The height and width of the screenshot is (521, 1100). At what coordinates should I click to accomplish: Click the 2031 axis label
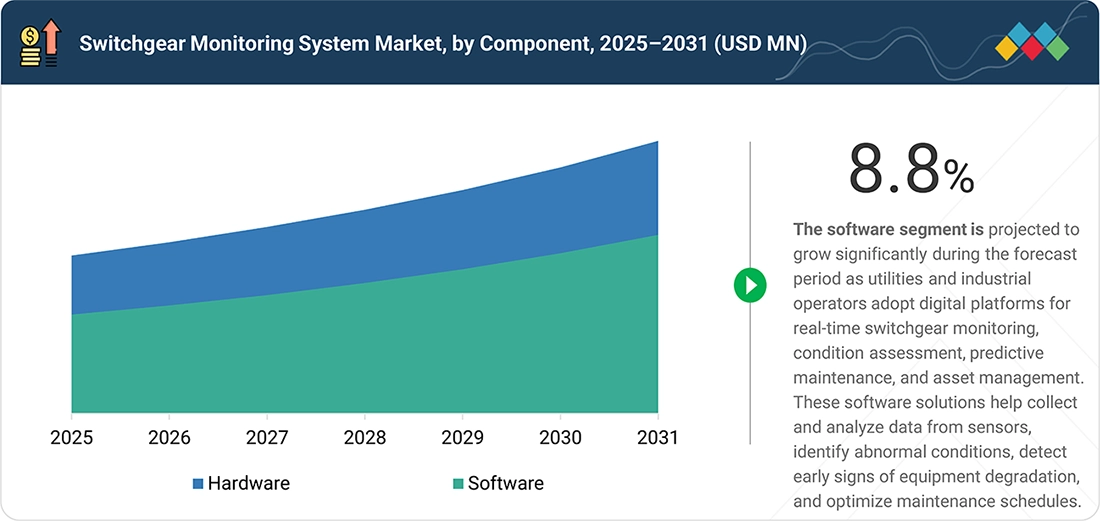click(x=657, y=438)
